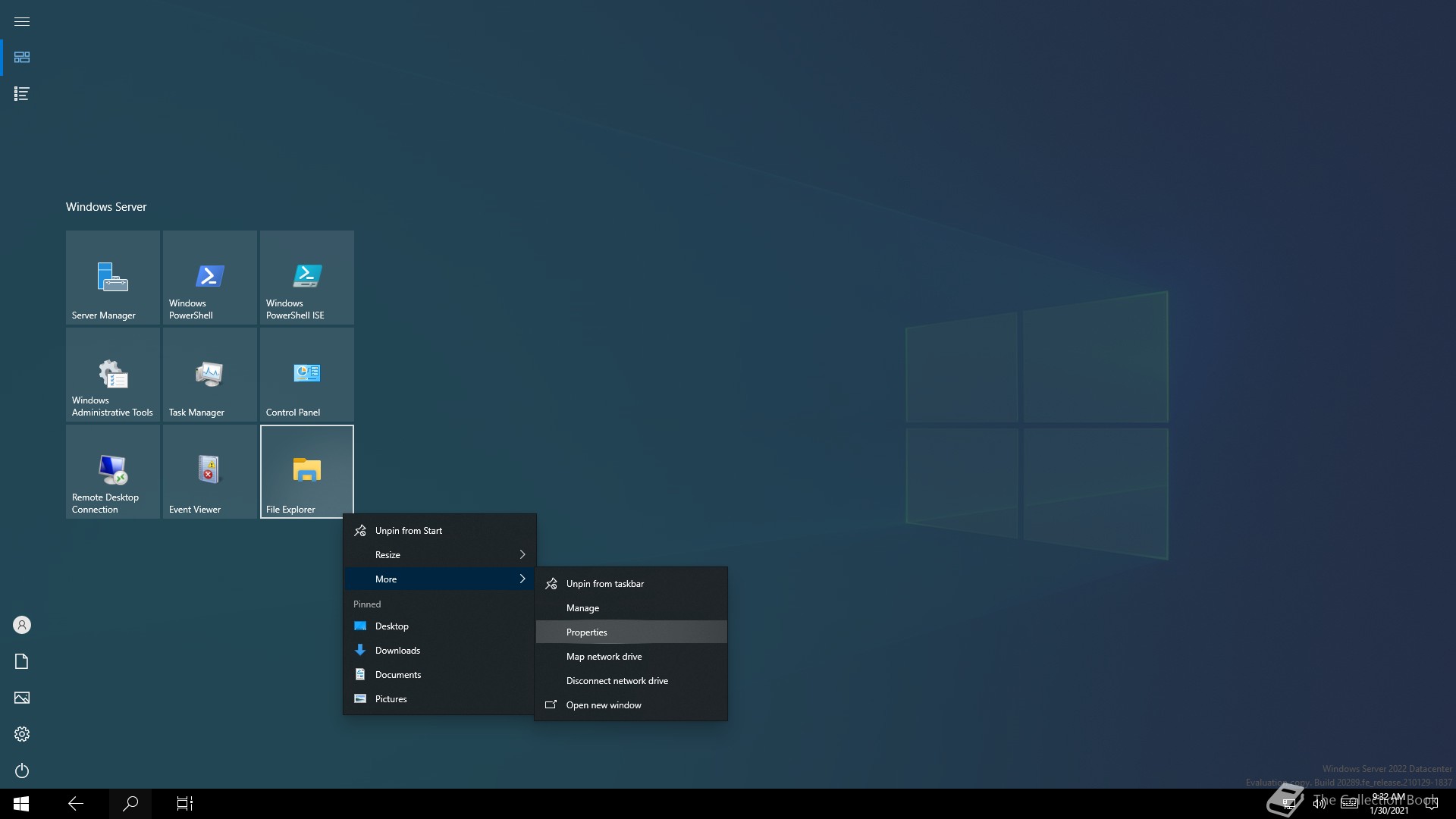Image resolution: width=1456 pixels, height=819 pixels.
Task: Click the volume speaker tray icon
Action: tap(1319, 804)
